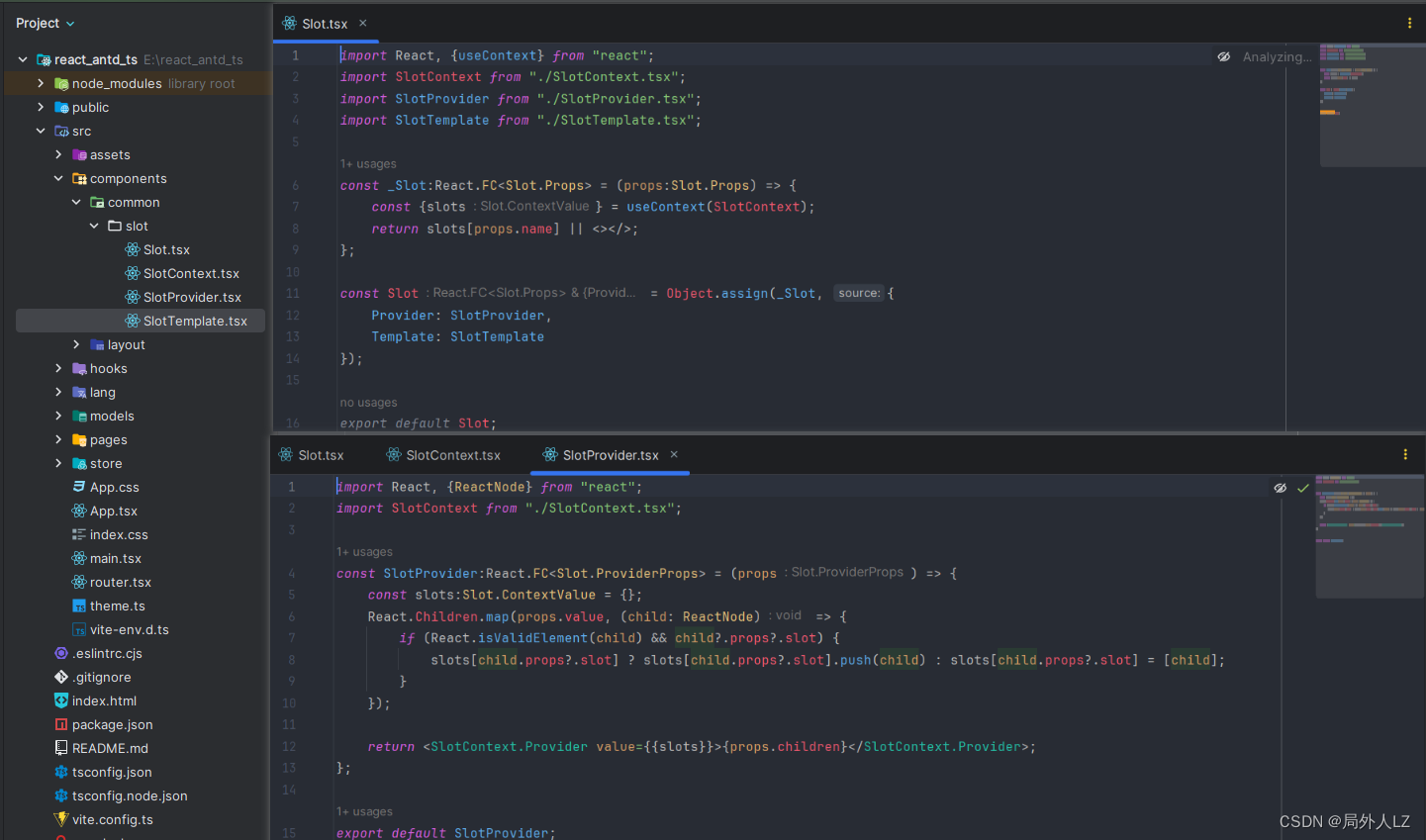Open top editor tab options menu
Viewport: 1426px width, 840px height.
pos(1409,23)
